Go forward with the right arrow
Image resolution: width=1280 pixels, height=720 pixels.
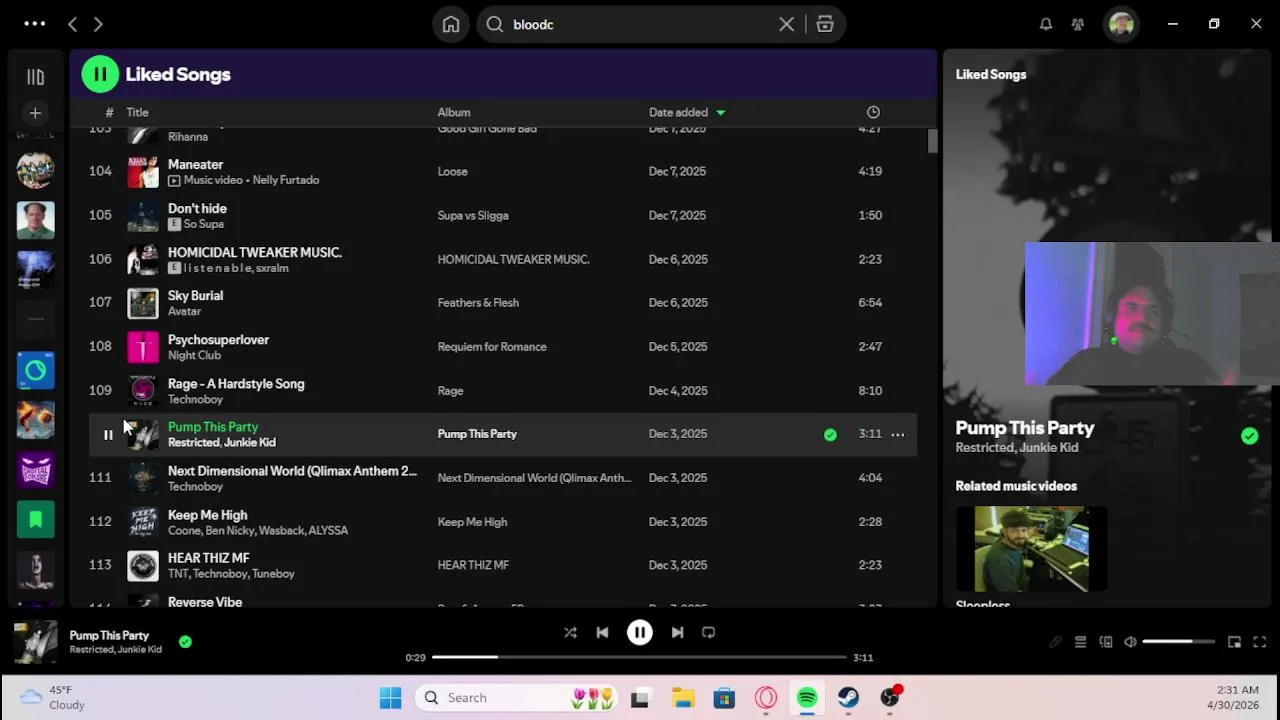point(98,24)
